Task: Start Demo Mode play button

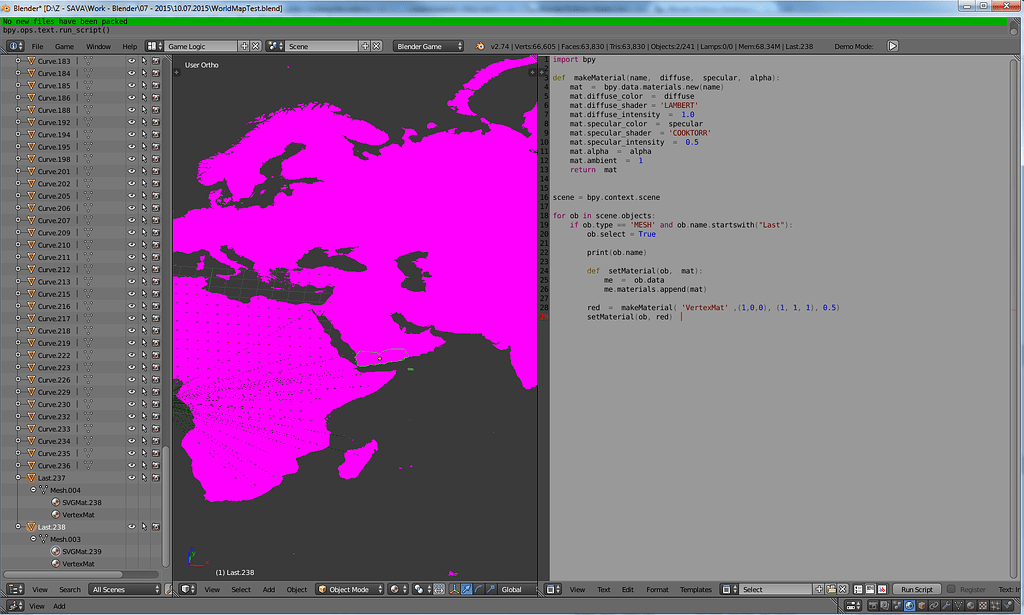Action: tap(893, 46)
